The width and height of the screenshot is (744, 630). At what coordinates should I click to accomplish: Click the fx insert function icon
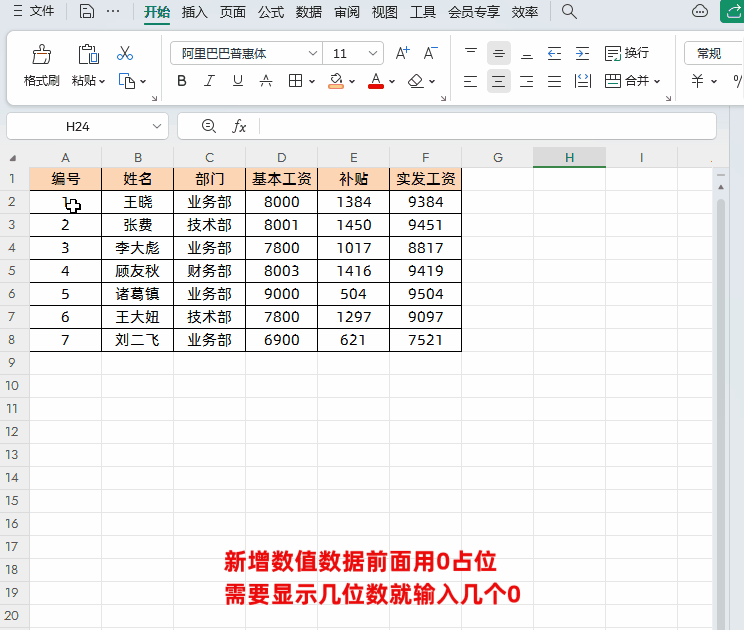(x=239, y=126)
